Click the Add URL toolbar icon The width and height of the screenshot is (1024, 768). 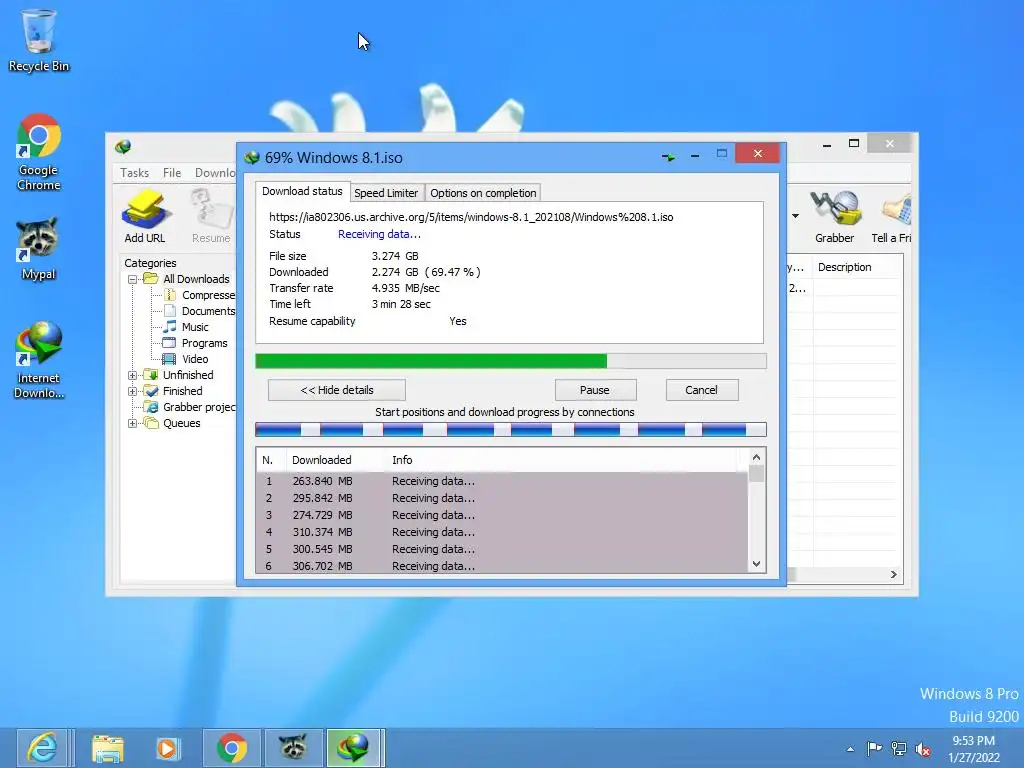145,216
